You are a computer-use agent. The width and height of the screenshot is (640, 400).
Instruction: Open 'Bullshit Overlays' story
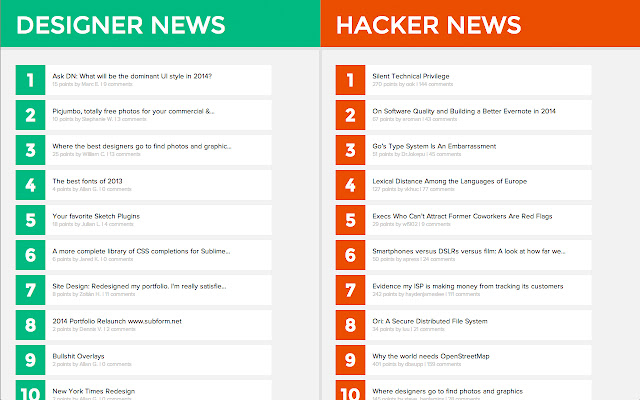[x=81, y=356]
